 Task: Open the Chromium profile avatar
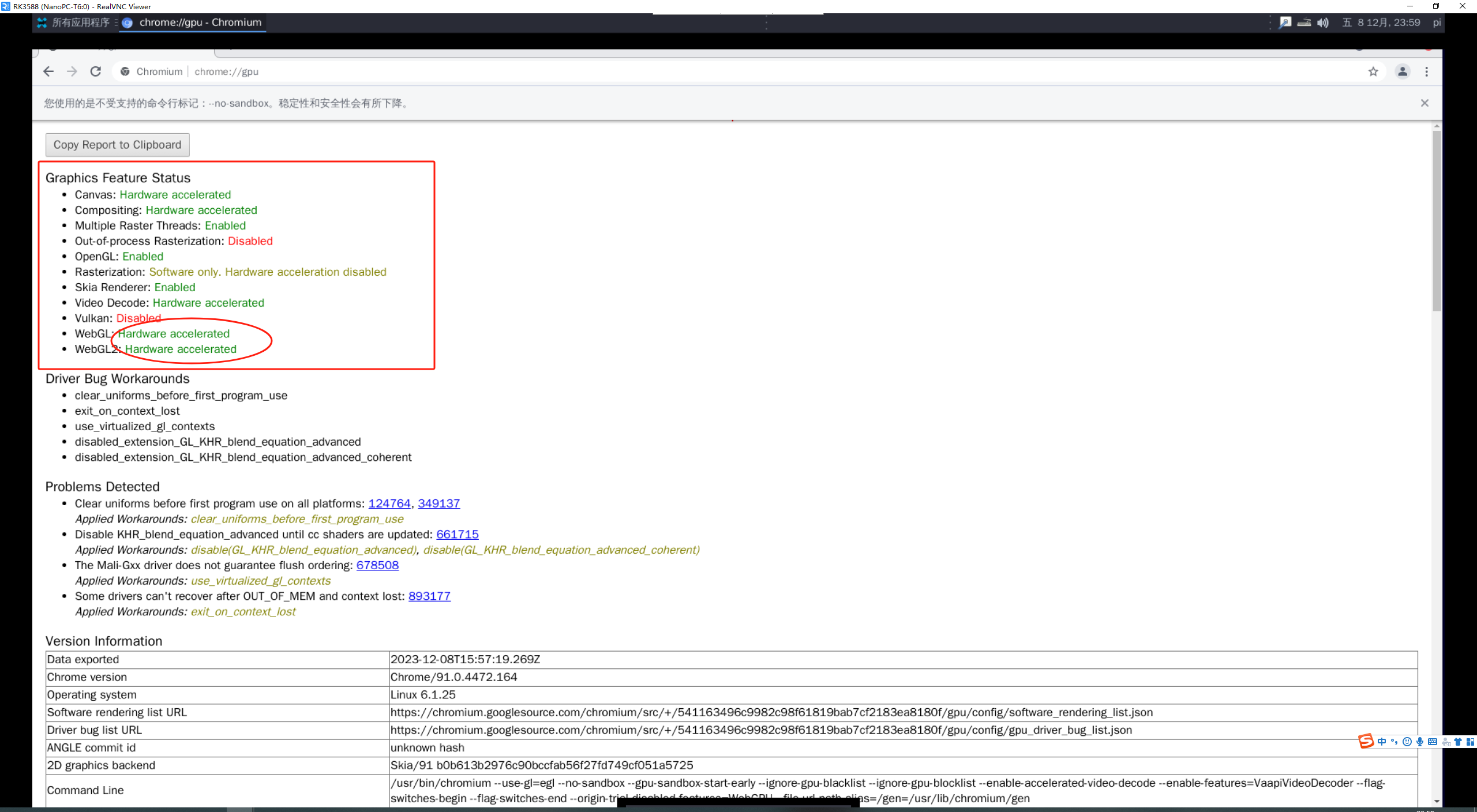1403,72
